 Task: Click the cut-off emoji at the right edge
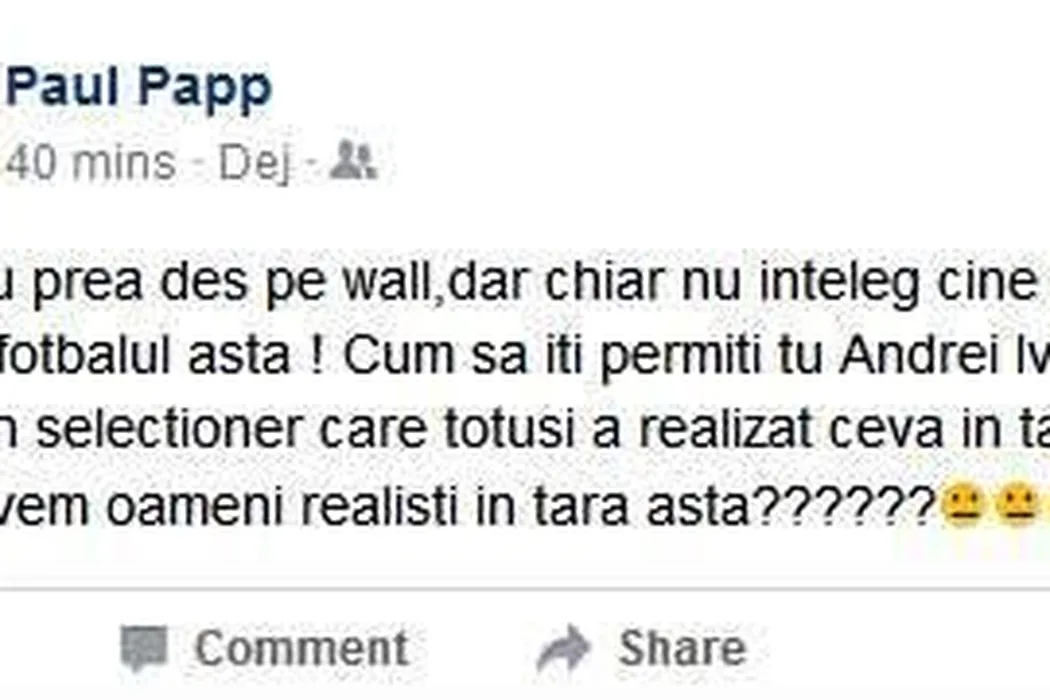click(1046, 505)
